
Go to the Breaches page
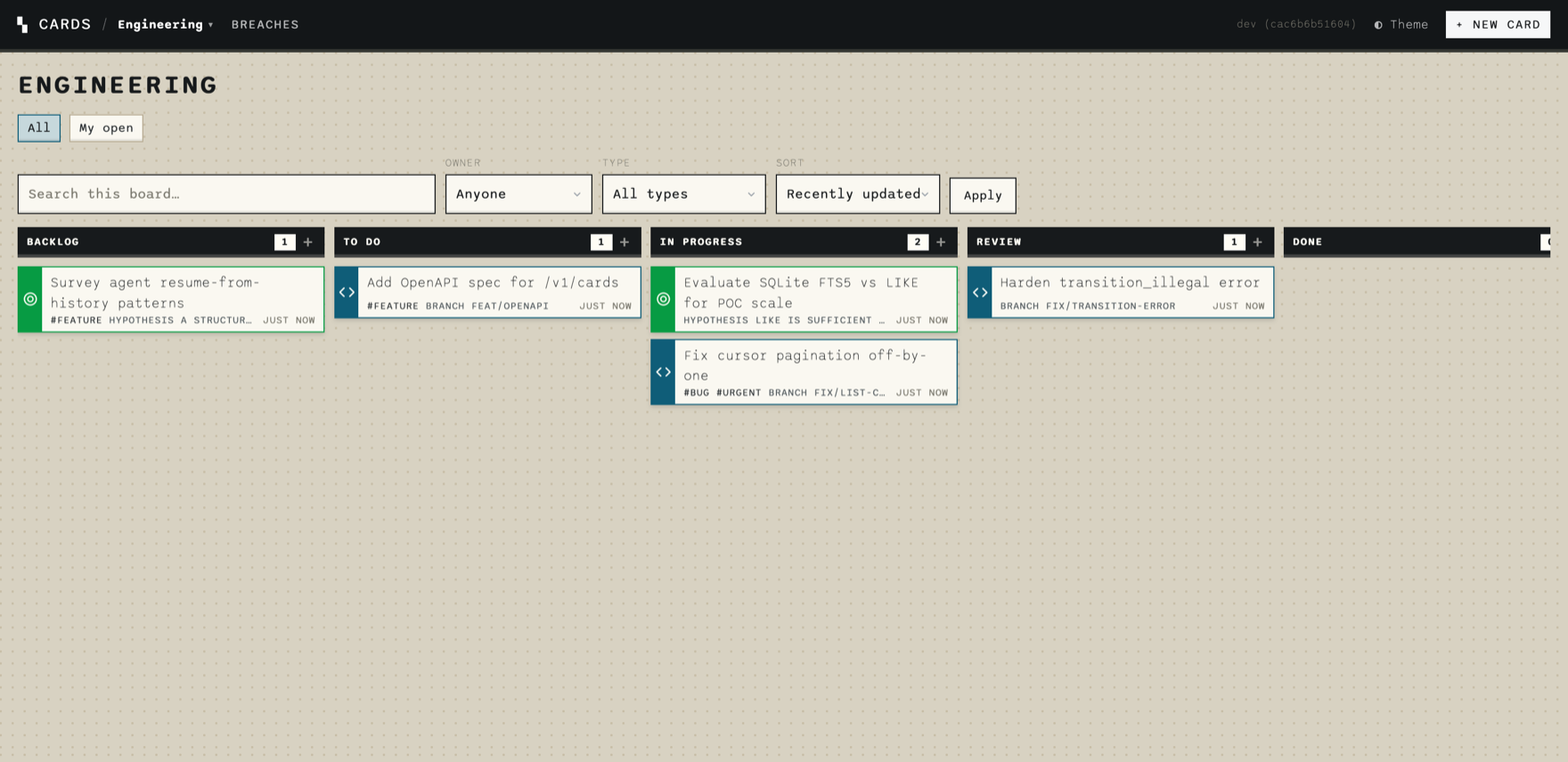pos(265,24)
